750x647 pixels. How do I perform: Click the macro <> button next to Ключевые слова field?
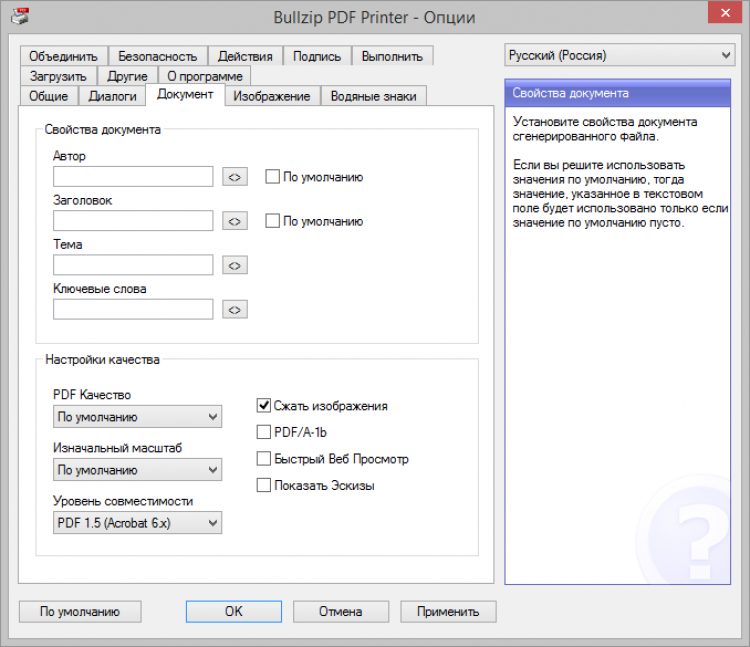(235, 310)
